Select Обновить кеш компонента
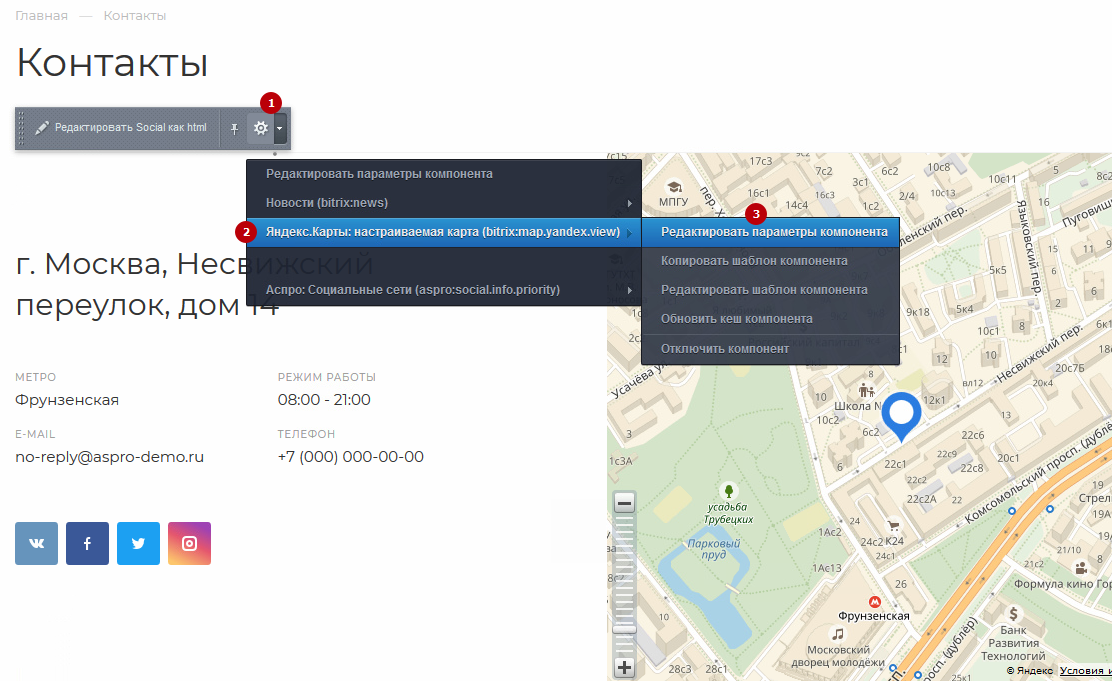The width and height of the screenshot is (1112, 681). pyautogui.click(x=770, y=319)
